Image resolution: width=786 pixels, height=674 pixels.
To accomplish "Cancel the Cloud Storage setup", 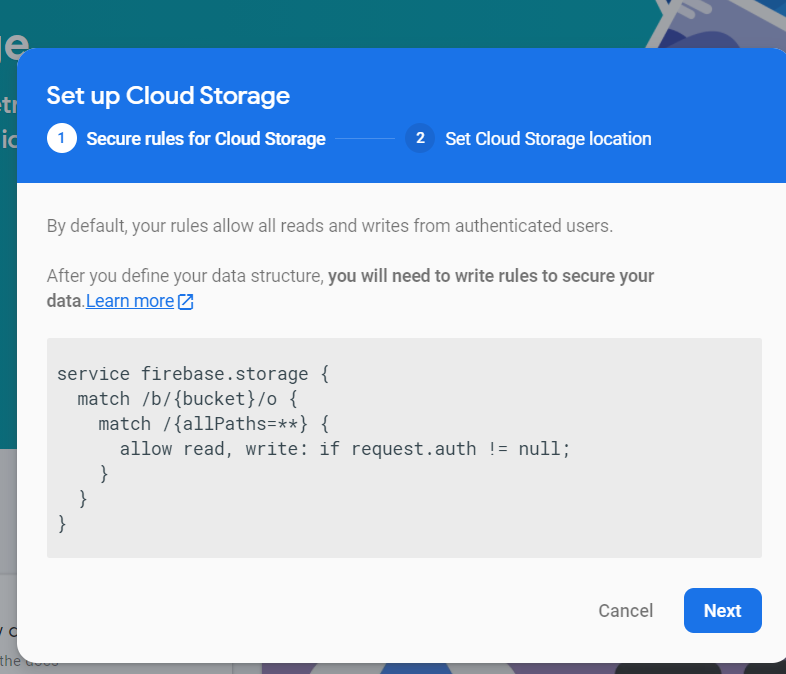I will (625, 611).
